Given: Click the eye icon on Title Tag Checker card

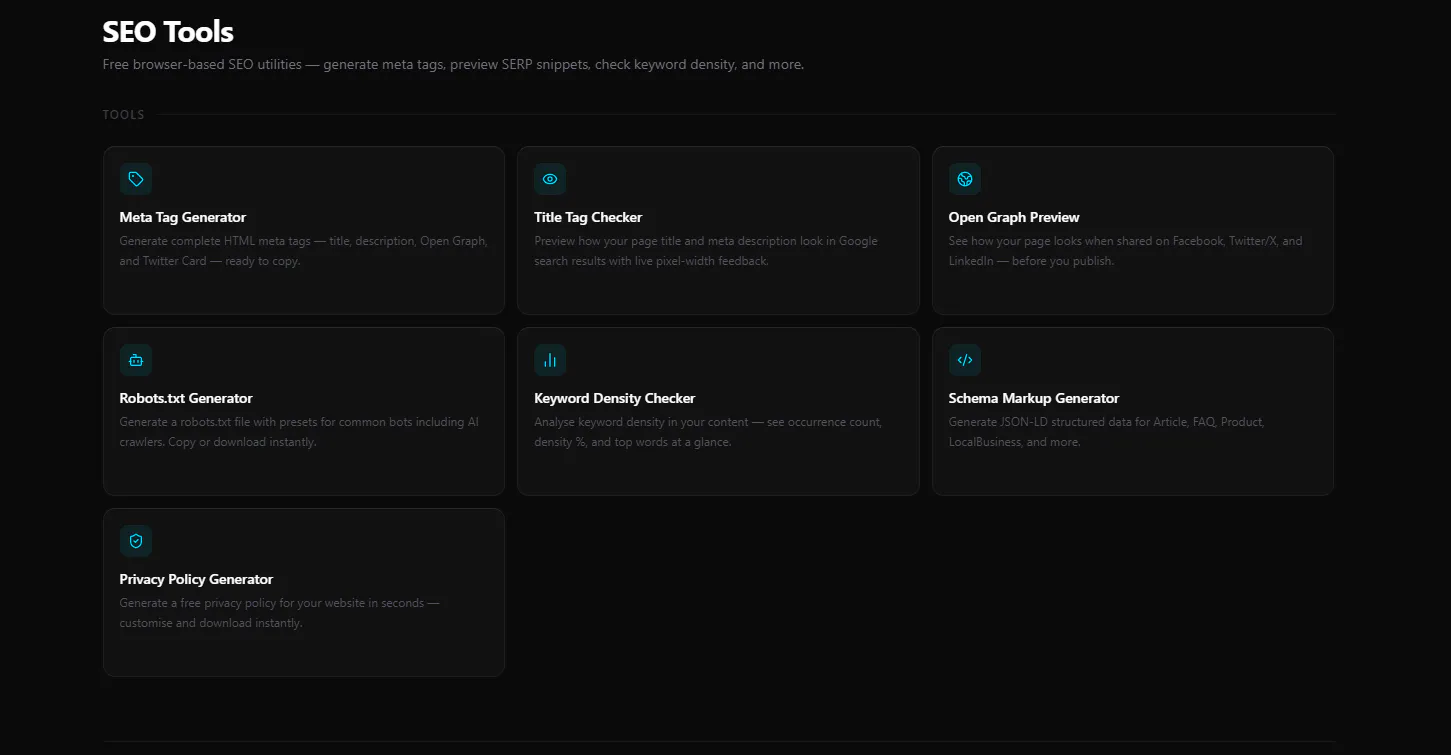Looking at the screenshot, I should (x=550, y=179).
